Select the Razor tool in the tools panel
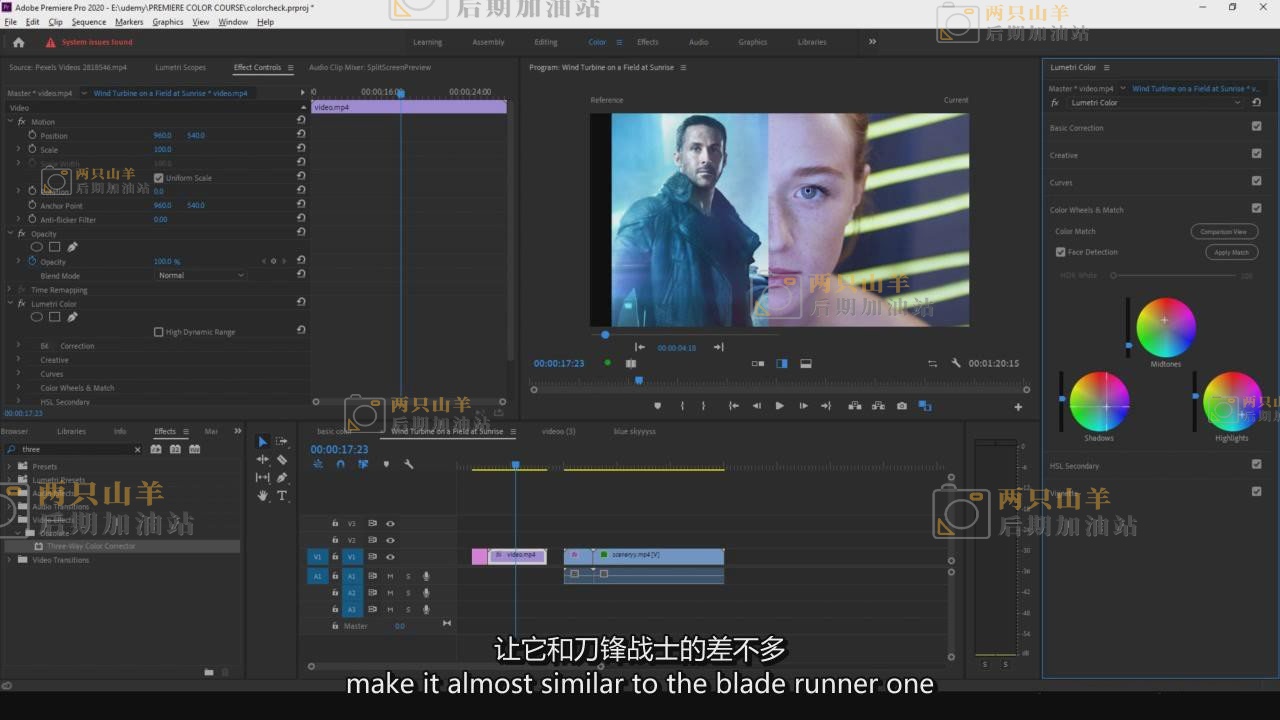The width and height of the screenshot is (1280, 720). [282, 459]
